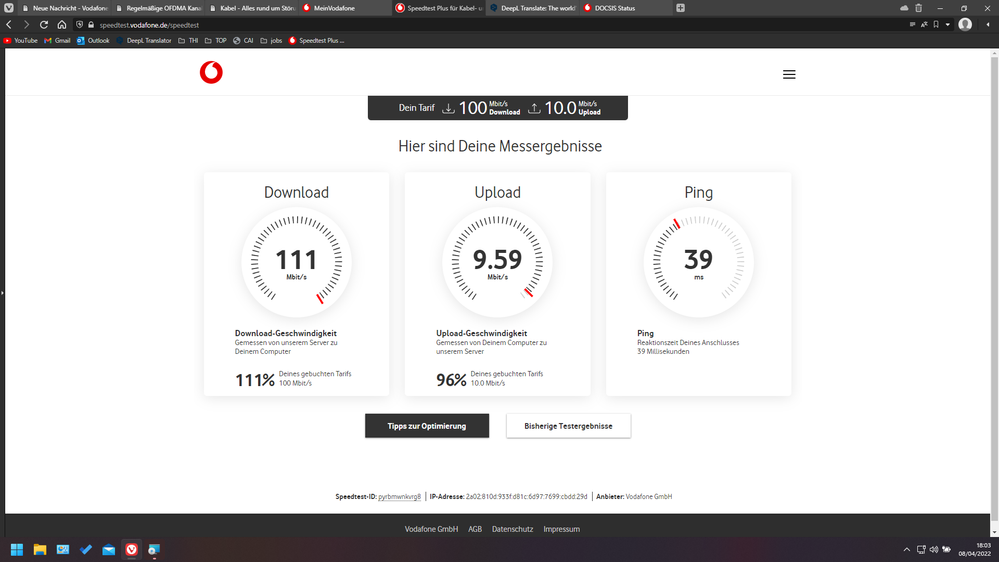Bookmark this page with the bookmark icon

tap(936, 25)
